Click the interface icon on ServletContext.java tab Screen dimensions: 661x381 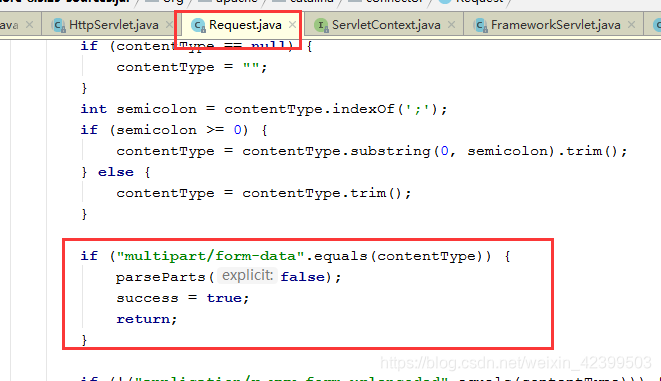click(321, 25)
